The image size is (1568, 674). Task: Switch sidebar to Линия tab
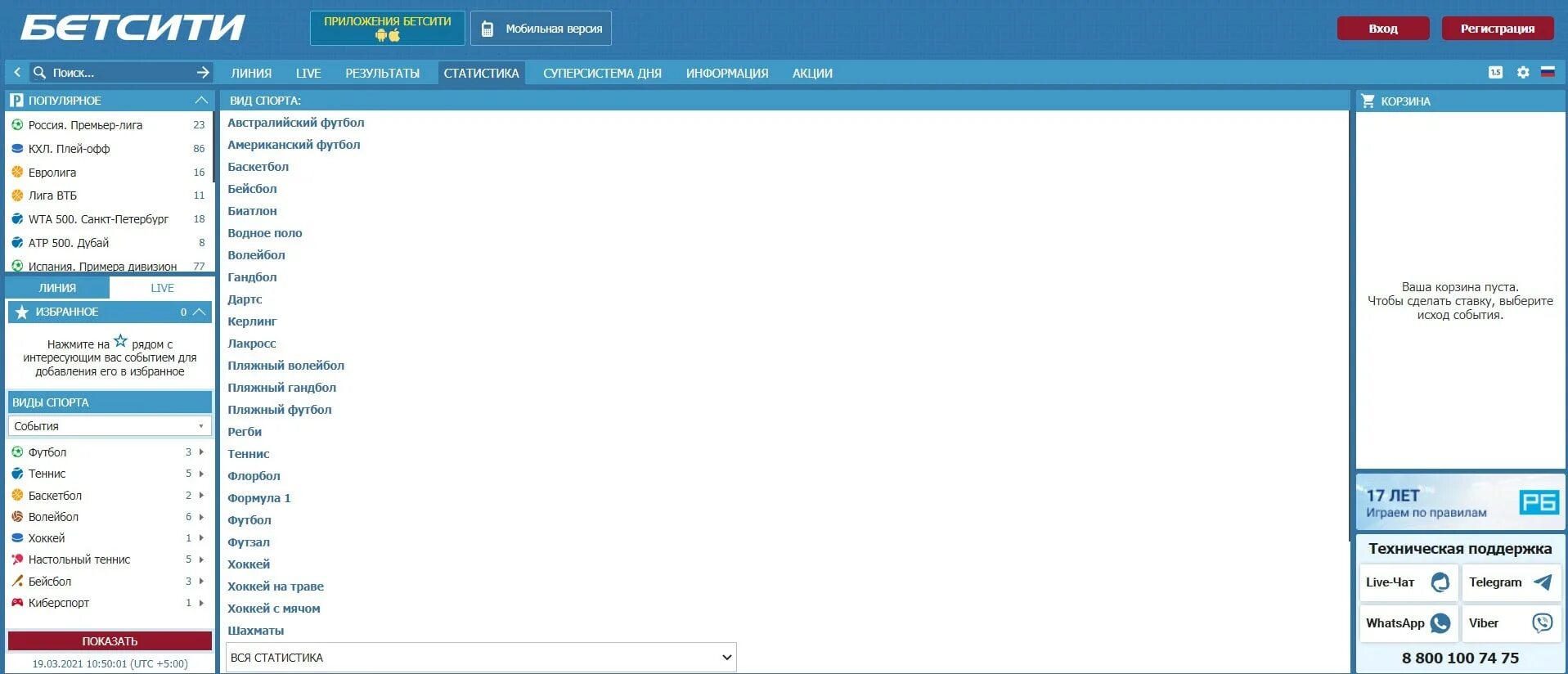point(57,288)
